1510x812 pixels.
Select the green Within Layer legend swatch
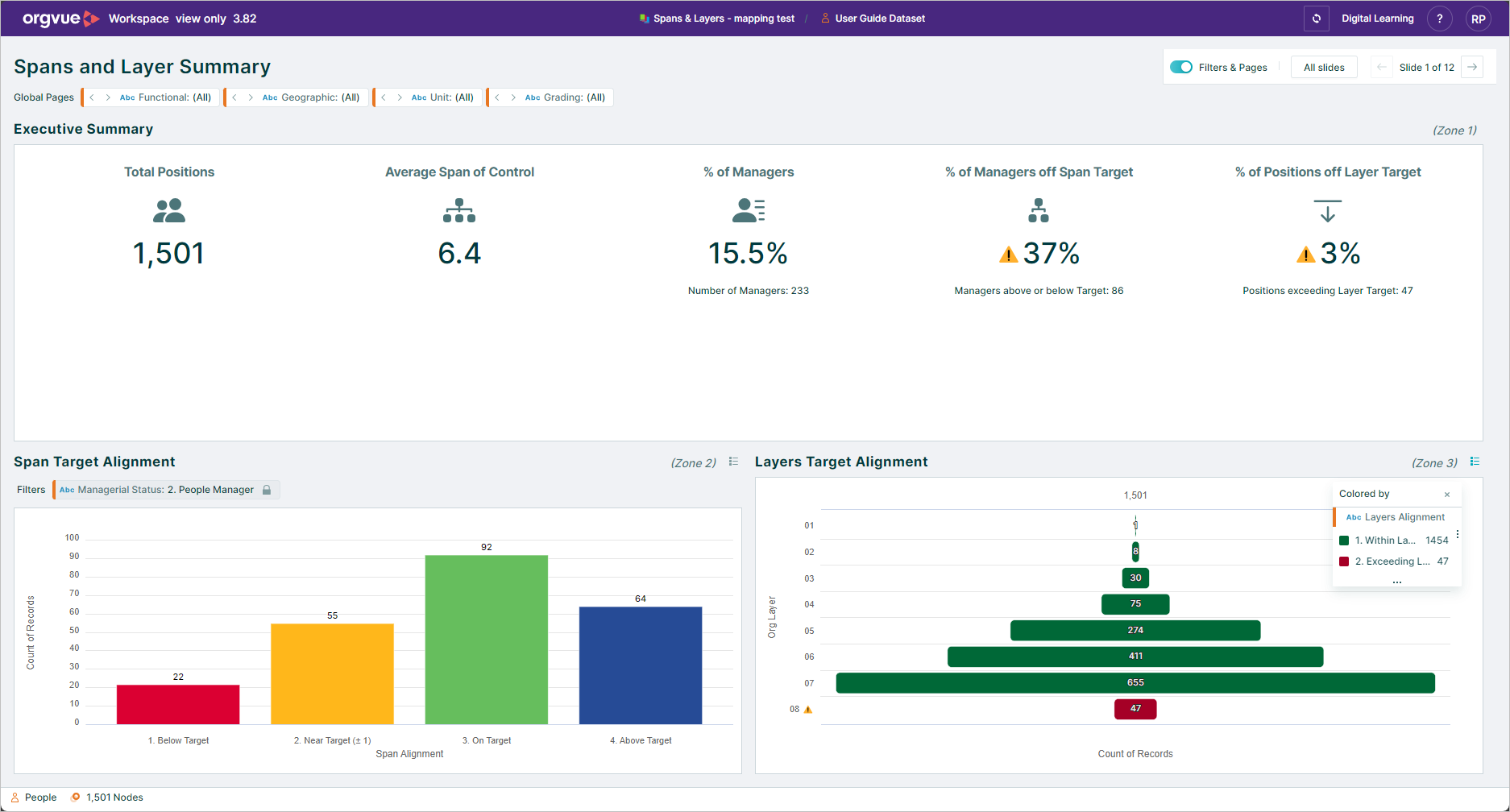tap(1344, 541)
